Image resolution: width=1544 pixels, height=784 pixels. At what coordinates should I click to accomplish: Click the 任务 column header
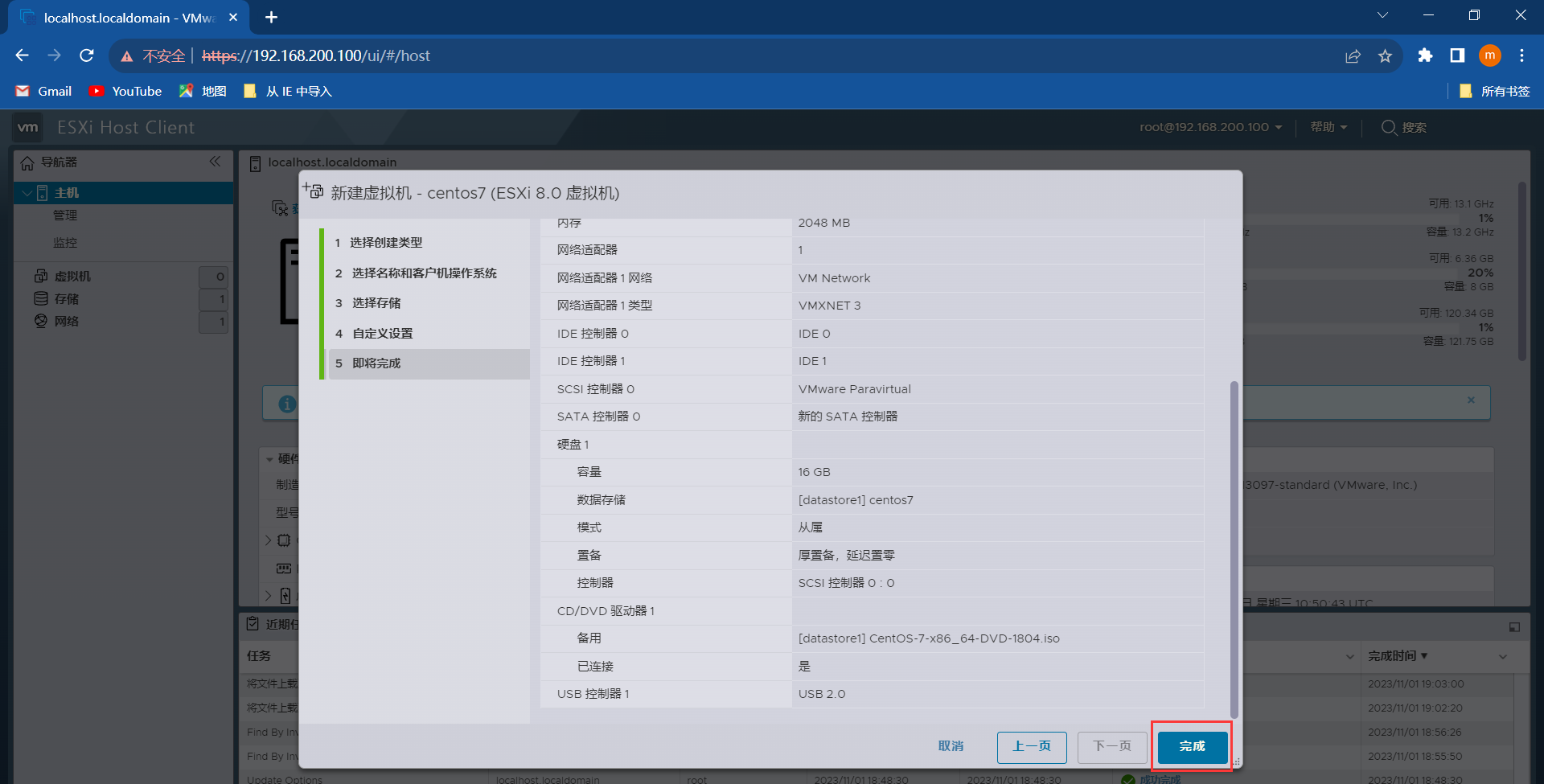(x=259, y=656)
